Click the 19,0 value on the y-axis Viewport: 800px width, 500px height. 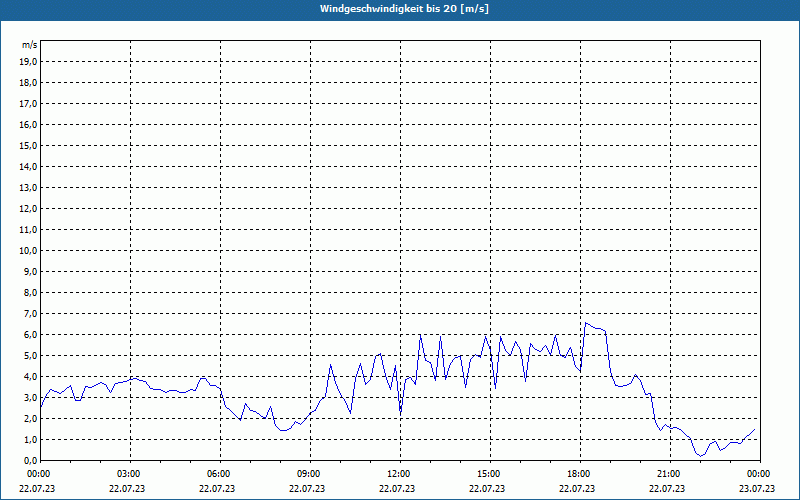(x=28, y=61)
